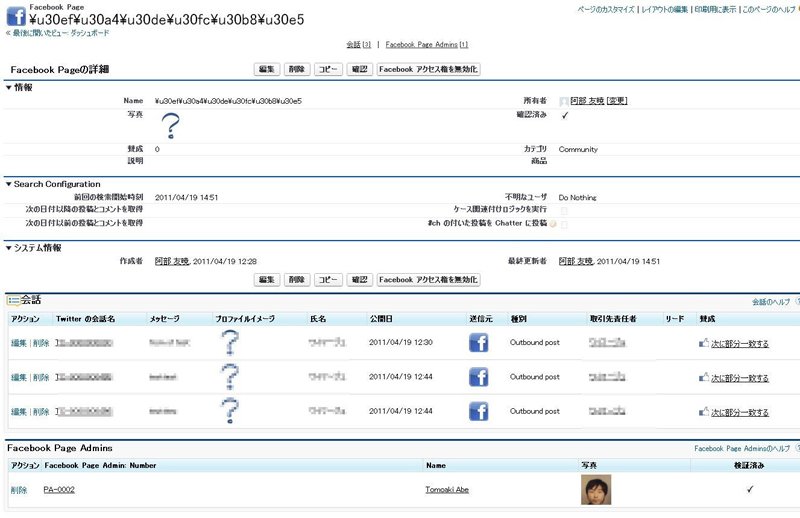This screenshot has height=518, width=800.
Task: Collapse the 情報 section
Action: (9, 88)
